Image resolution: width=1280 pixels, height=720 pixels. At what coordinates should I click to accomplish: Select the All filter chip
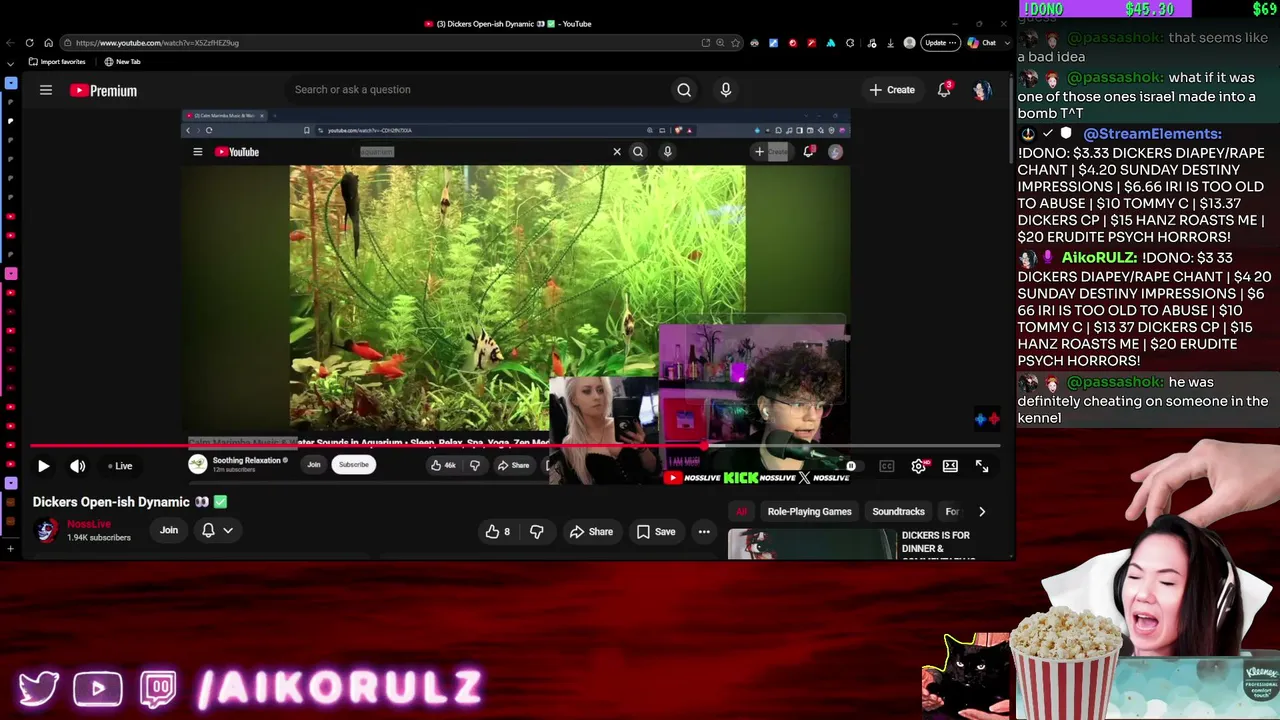pyautogui.click(x=741, y=512)
